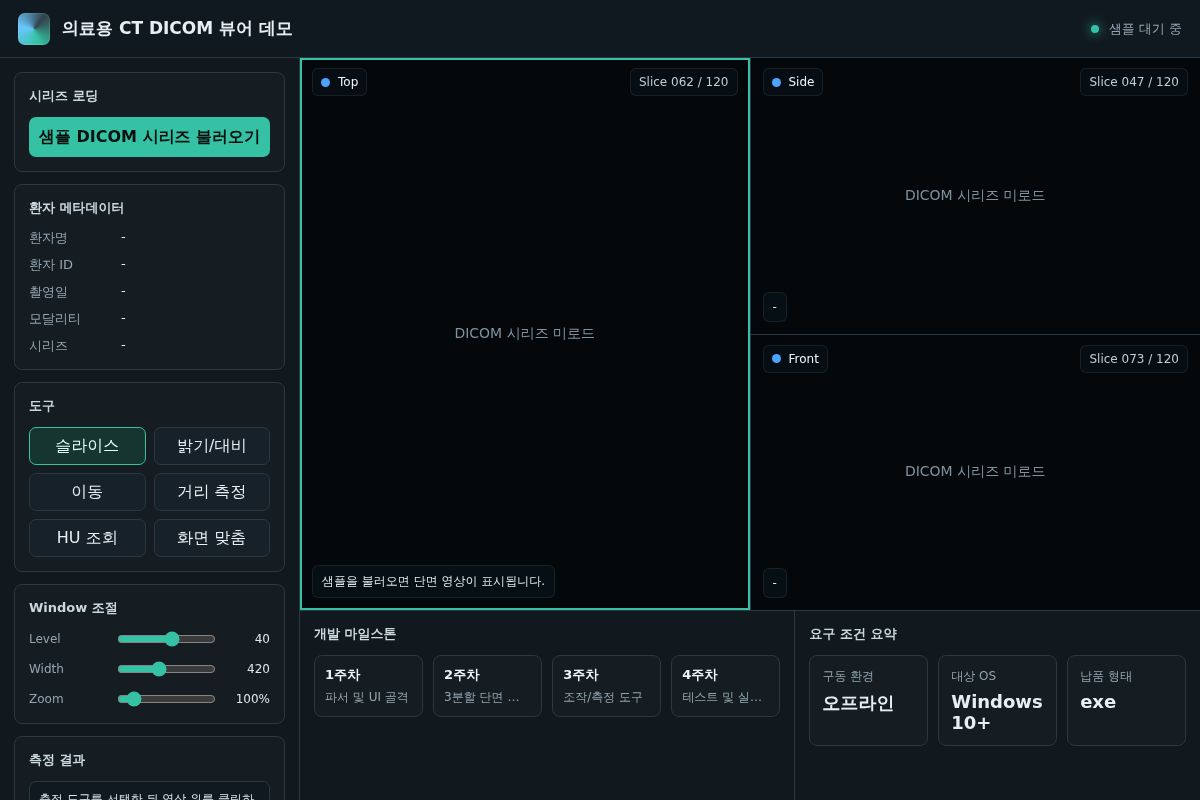This screenshot has height=800, width=1200.
Task: Click the app logo icon in header
Action: 34,29
